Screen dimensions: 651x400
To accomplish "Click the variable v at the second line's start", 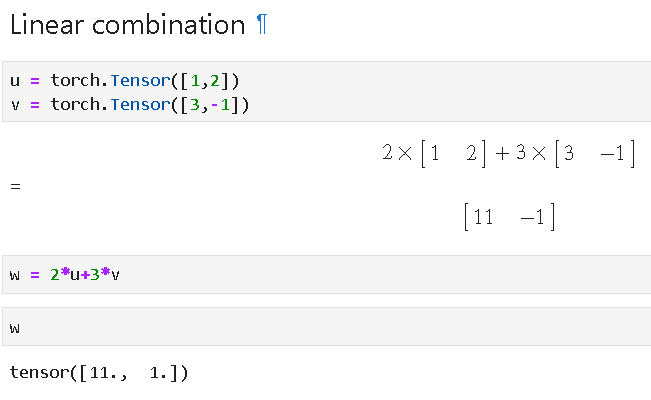I will click(x=14, y=105).
